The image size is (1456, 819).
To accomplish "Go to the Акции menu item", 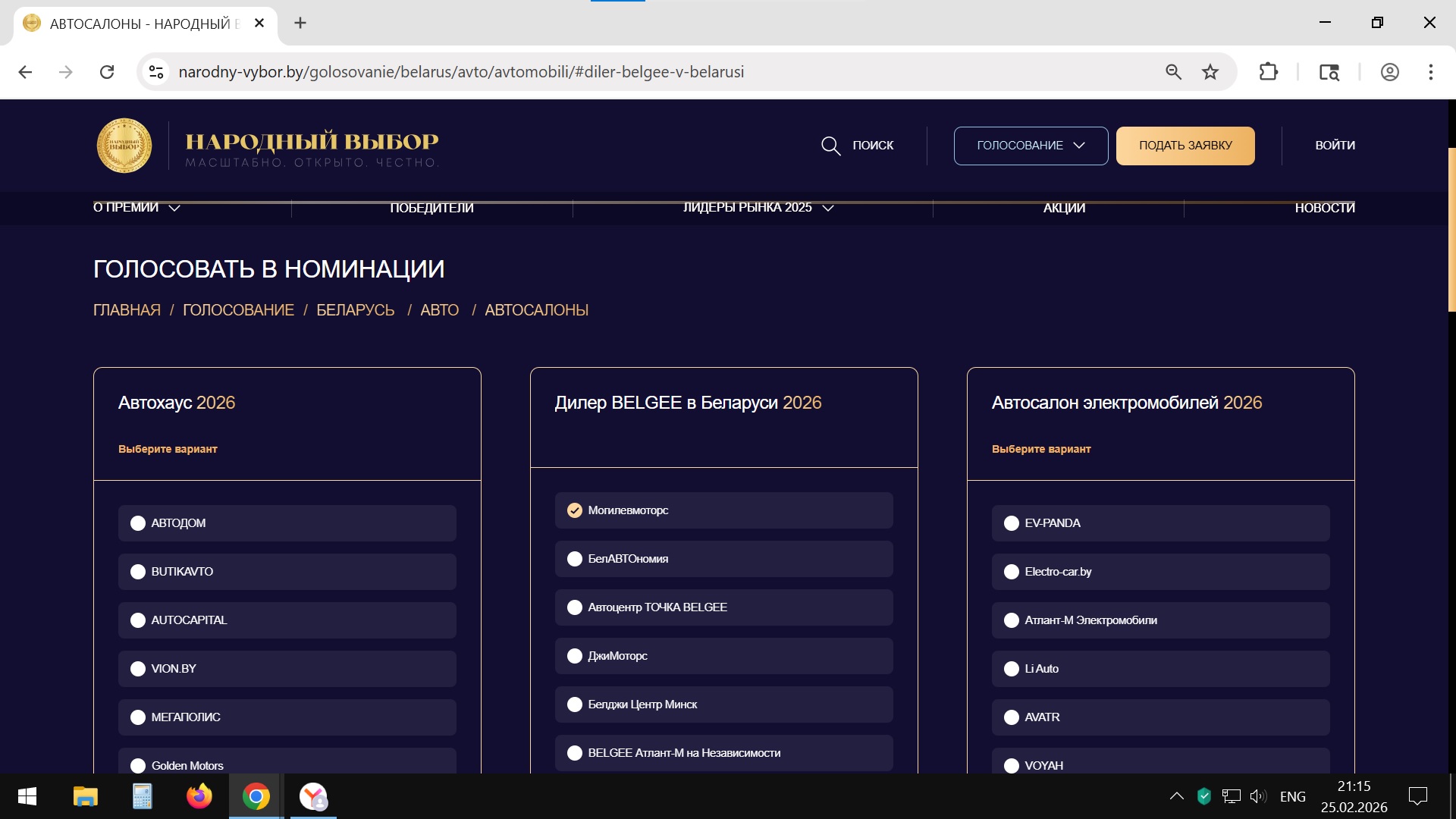I will [1064, 208].
